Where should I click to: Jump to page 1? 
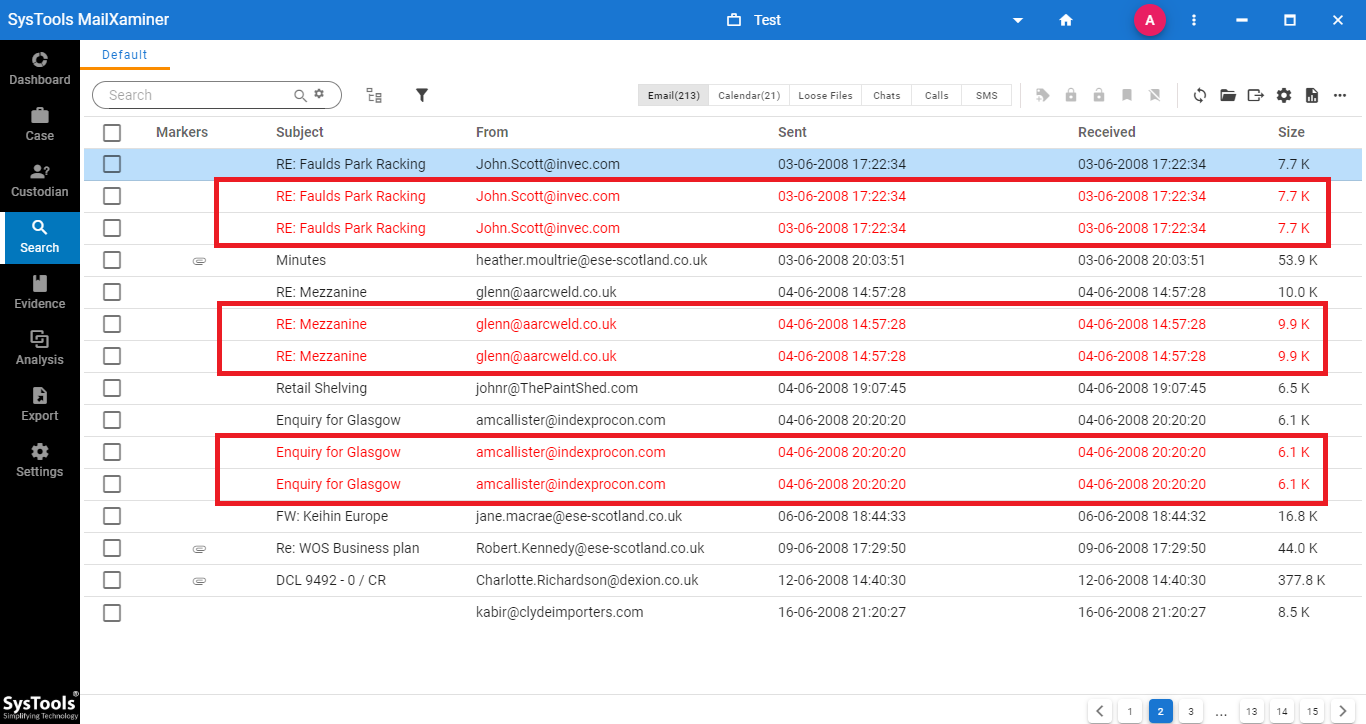1130,711
